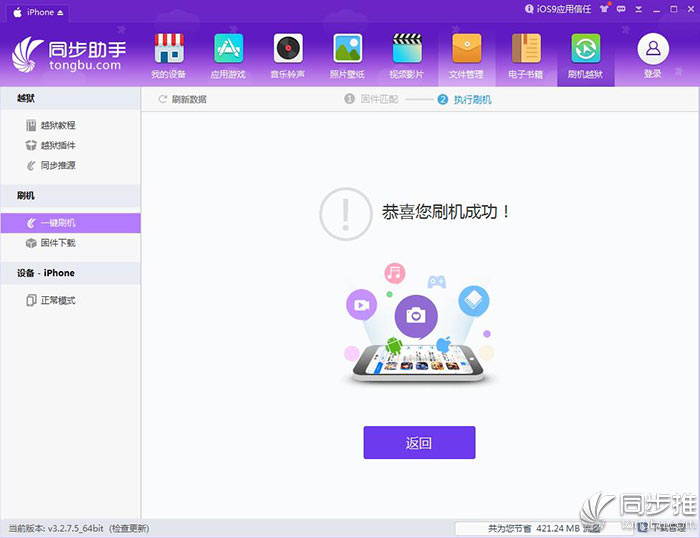The image size is (700, 538).
Task: Open 文件管理 file management section
Action: pos(467,56)
